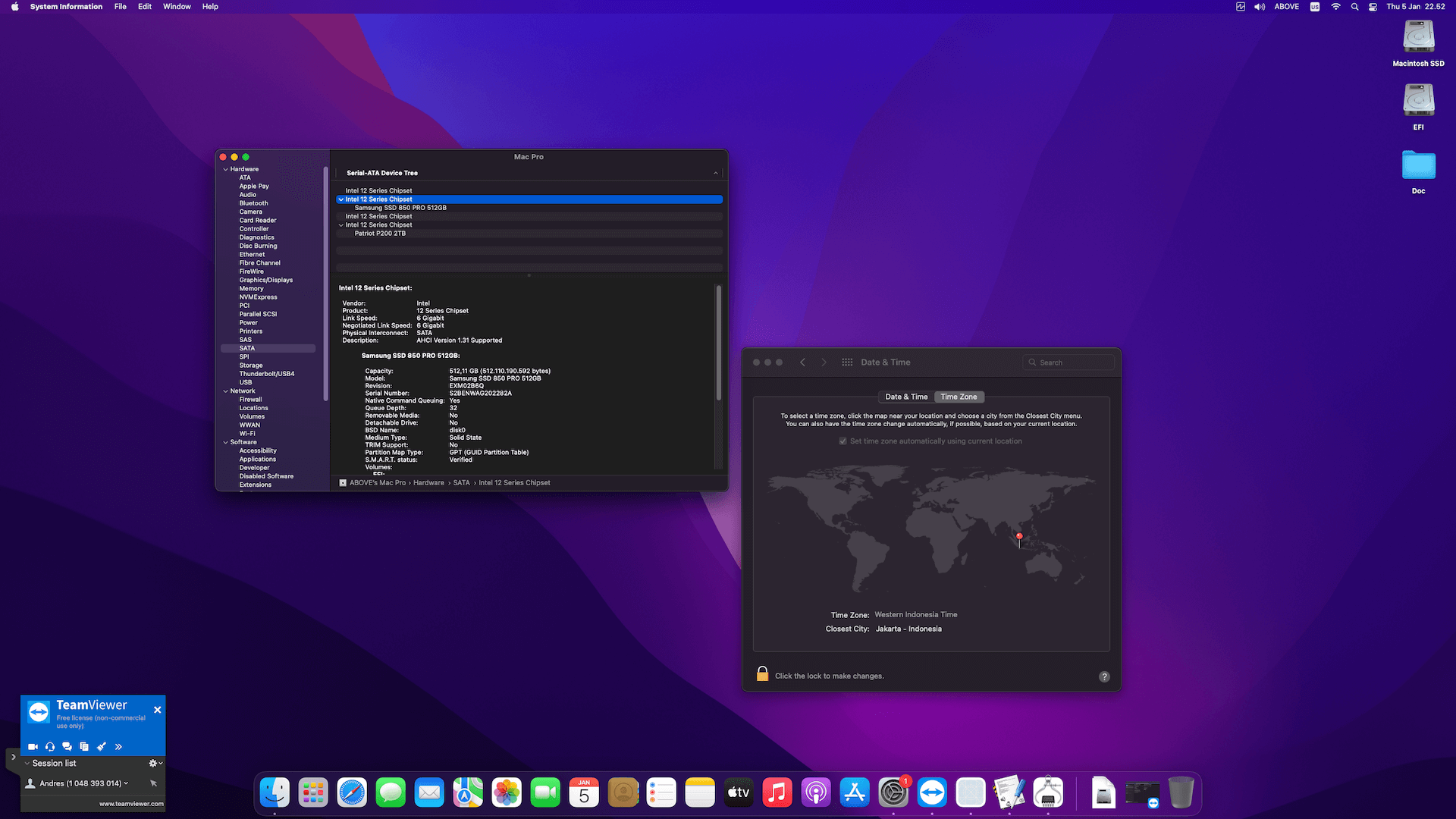
Task: Open the Edit menu
Action: point(145,7)
